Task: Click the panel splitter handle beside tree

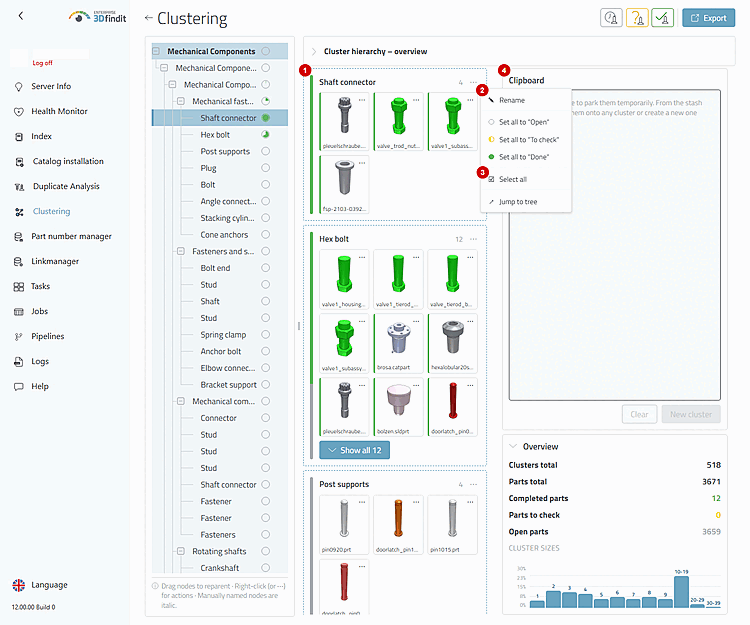Action: pyautogui.click(x=299, y=326)
